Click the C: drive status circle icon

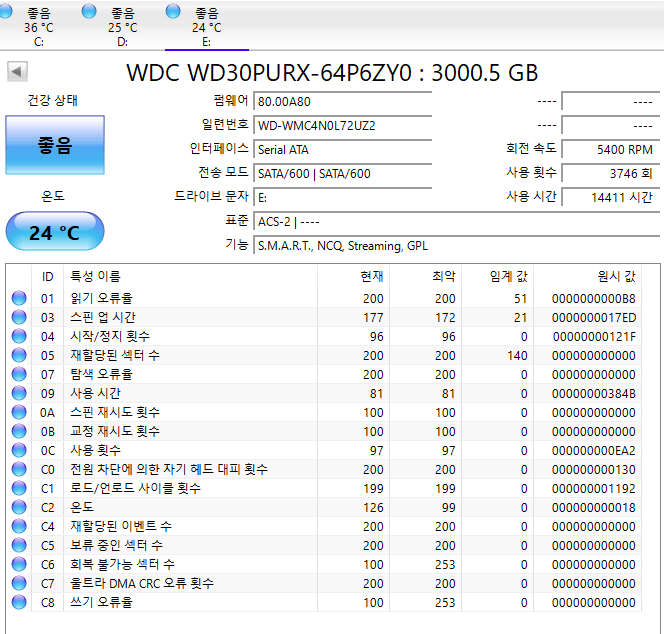pos(6,11)
